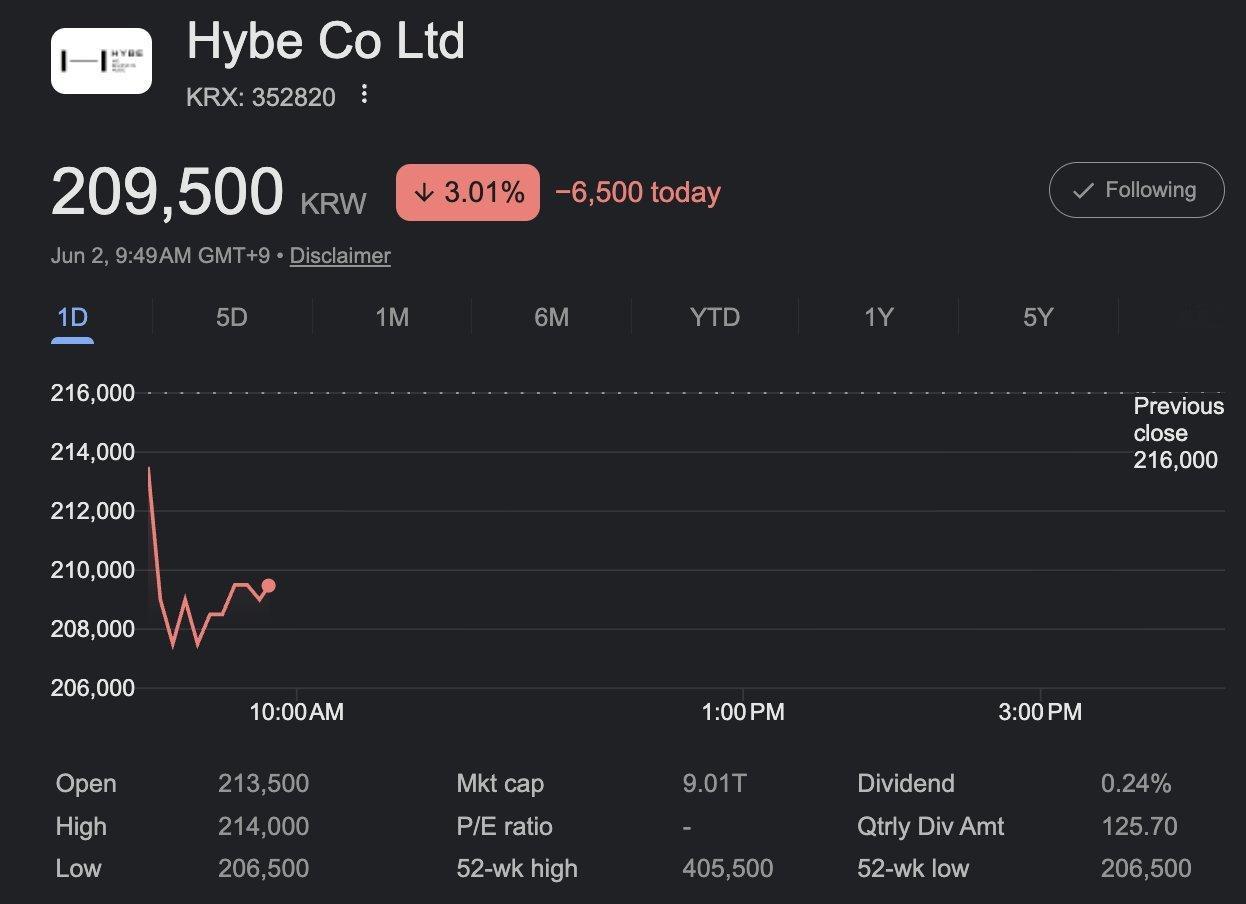Click the 1:00 PM axis label

click(x=743, y=712)
